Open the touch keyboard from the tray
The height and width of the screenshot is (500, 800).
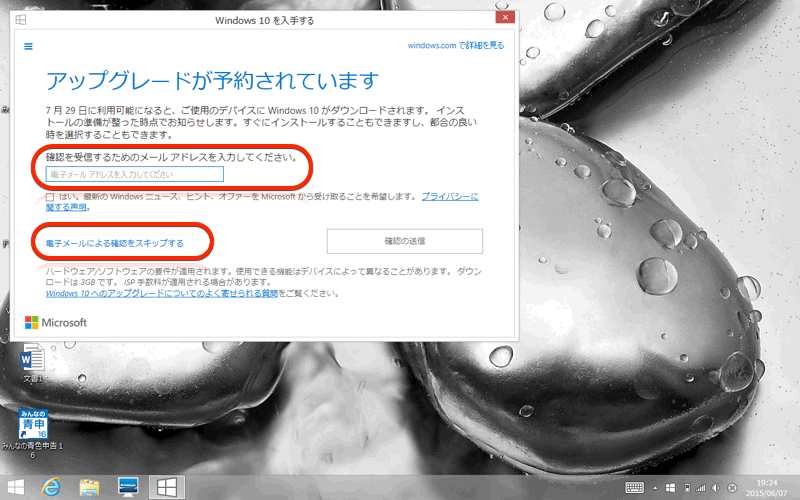[x=634, y=487]
